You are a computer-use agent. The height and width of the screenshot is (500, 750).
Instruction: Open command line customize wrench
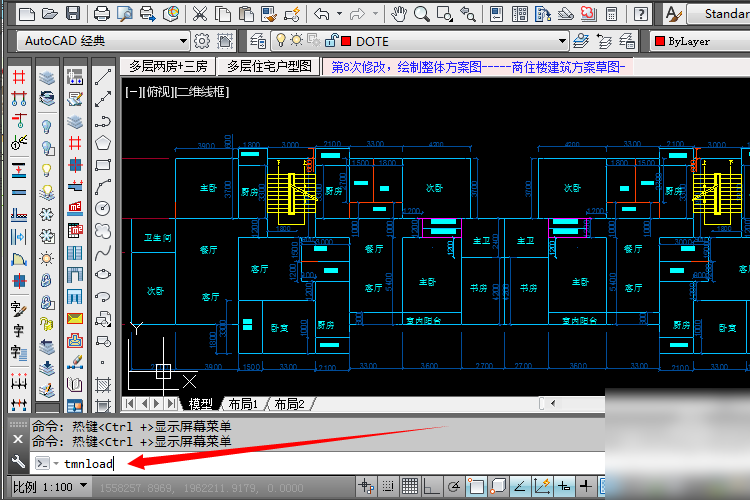point(18,462)
